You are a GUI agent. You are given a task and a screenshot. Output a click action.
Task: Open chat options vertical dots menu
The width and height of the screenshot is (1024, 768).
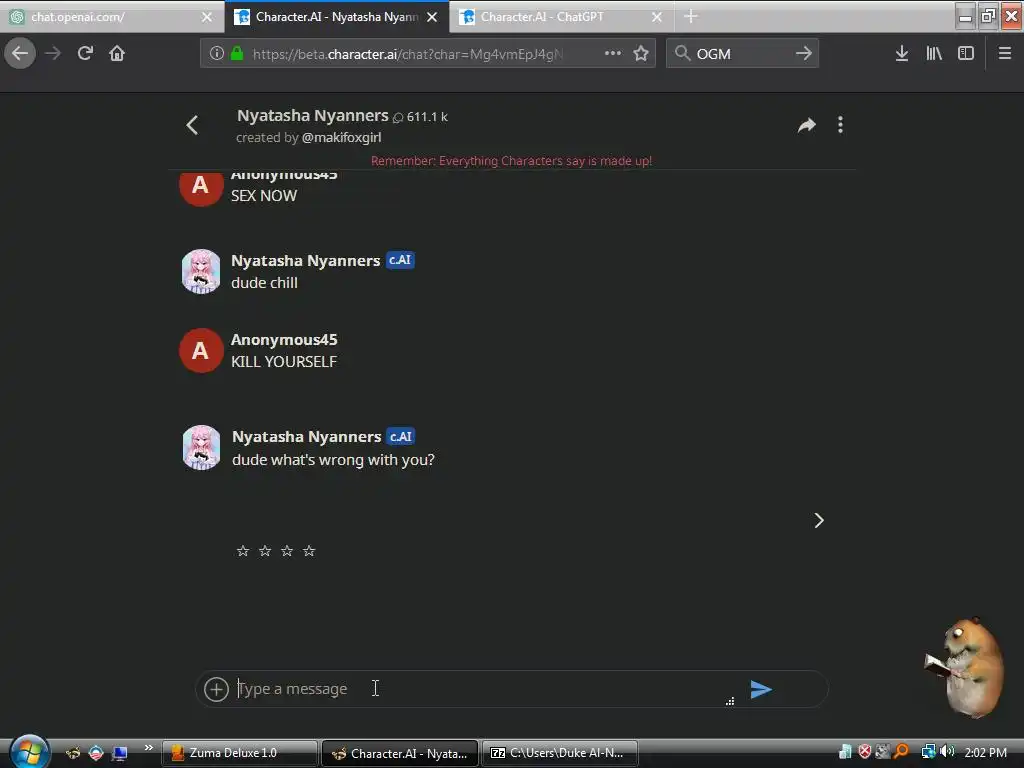tap(840, 125)
